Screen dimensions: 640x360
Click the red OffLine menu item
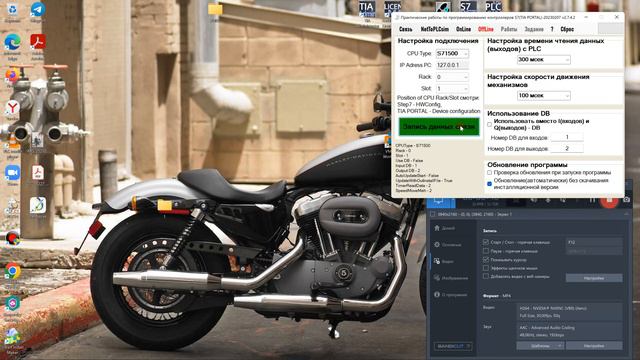[x=486, y=29]
